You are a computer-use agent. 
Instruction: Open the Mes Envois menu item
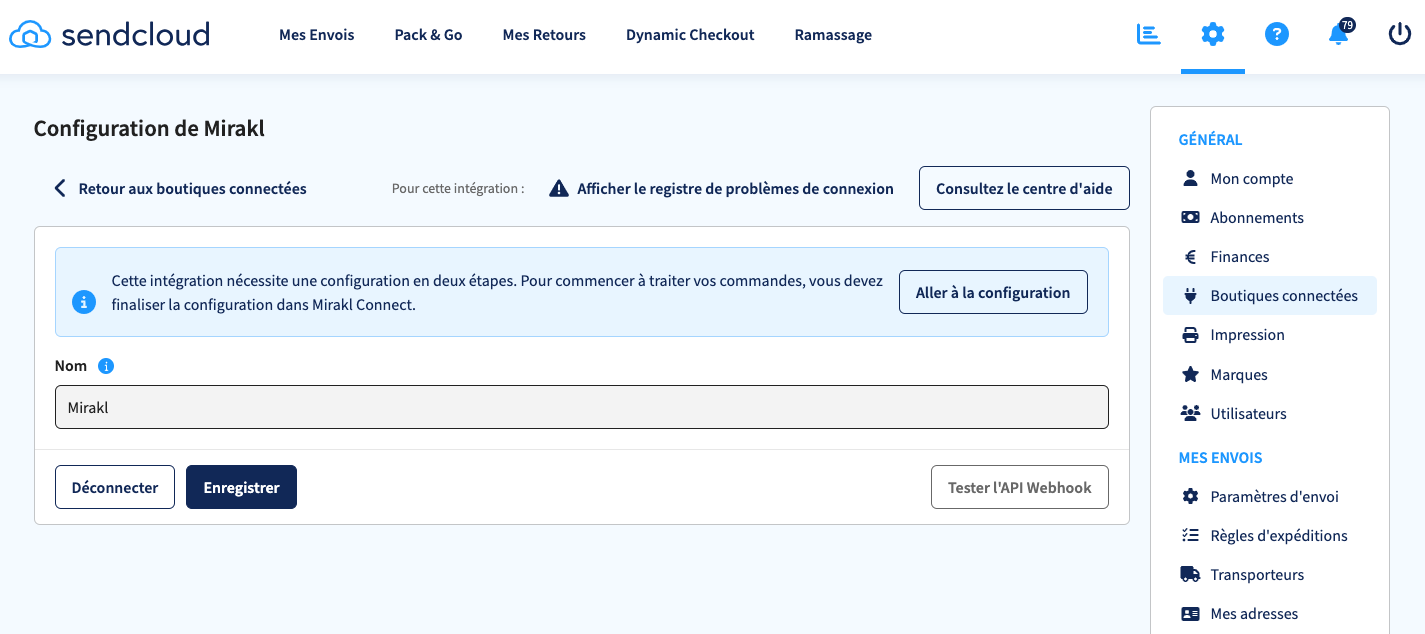316,34
